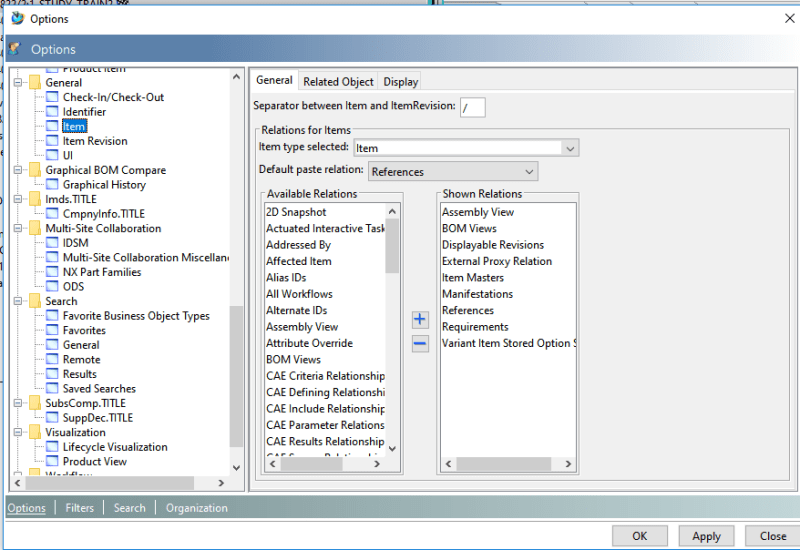800x550 pixels.
Task: Open the Item type selected dropdown
Action: coord(570,148)
